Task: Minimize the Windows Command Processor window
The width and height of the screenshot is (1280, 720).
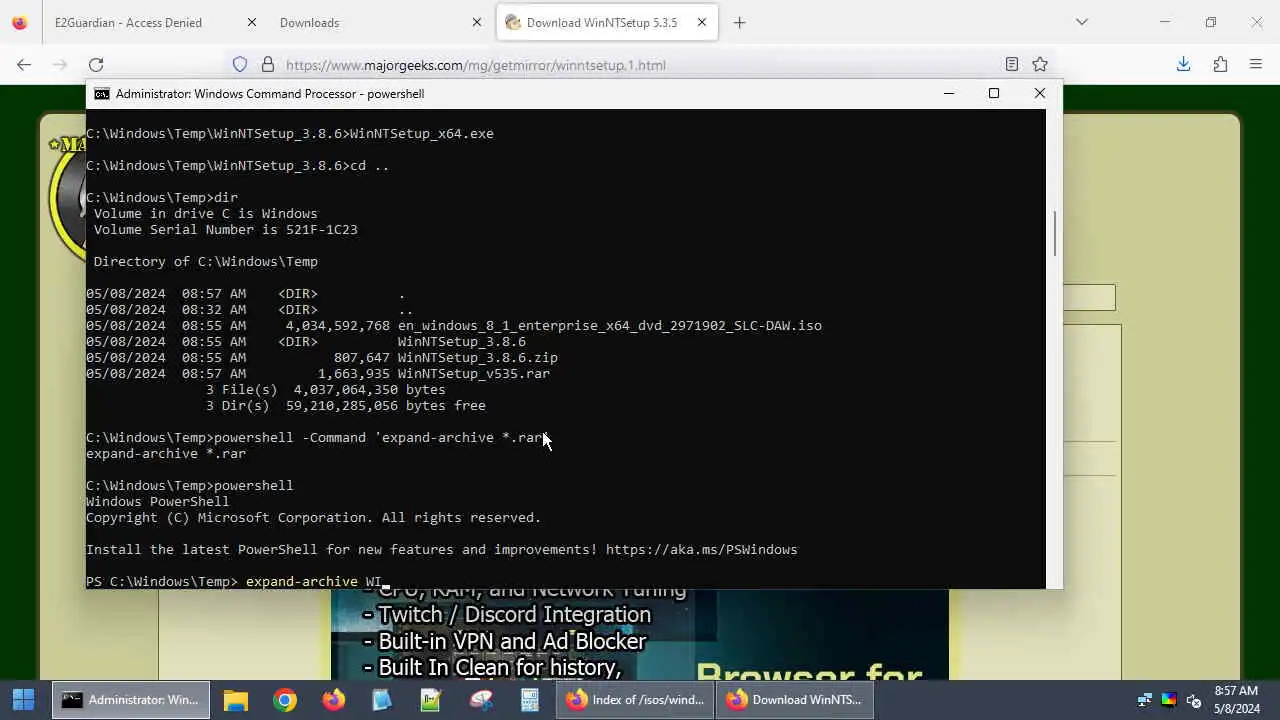Action: coord(949,93)
